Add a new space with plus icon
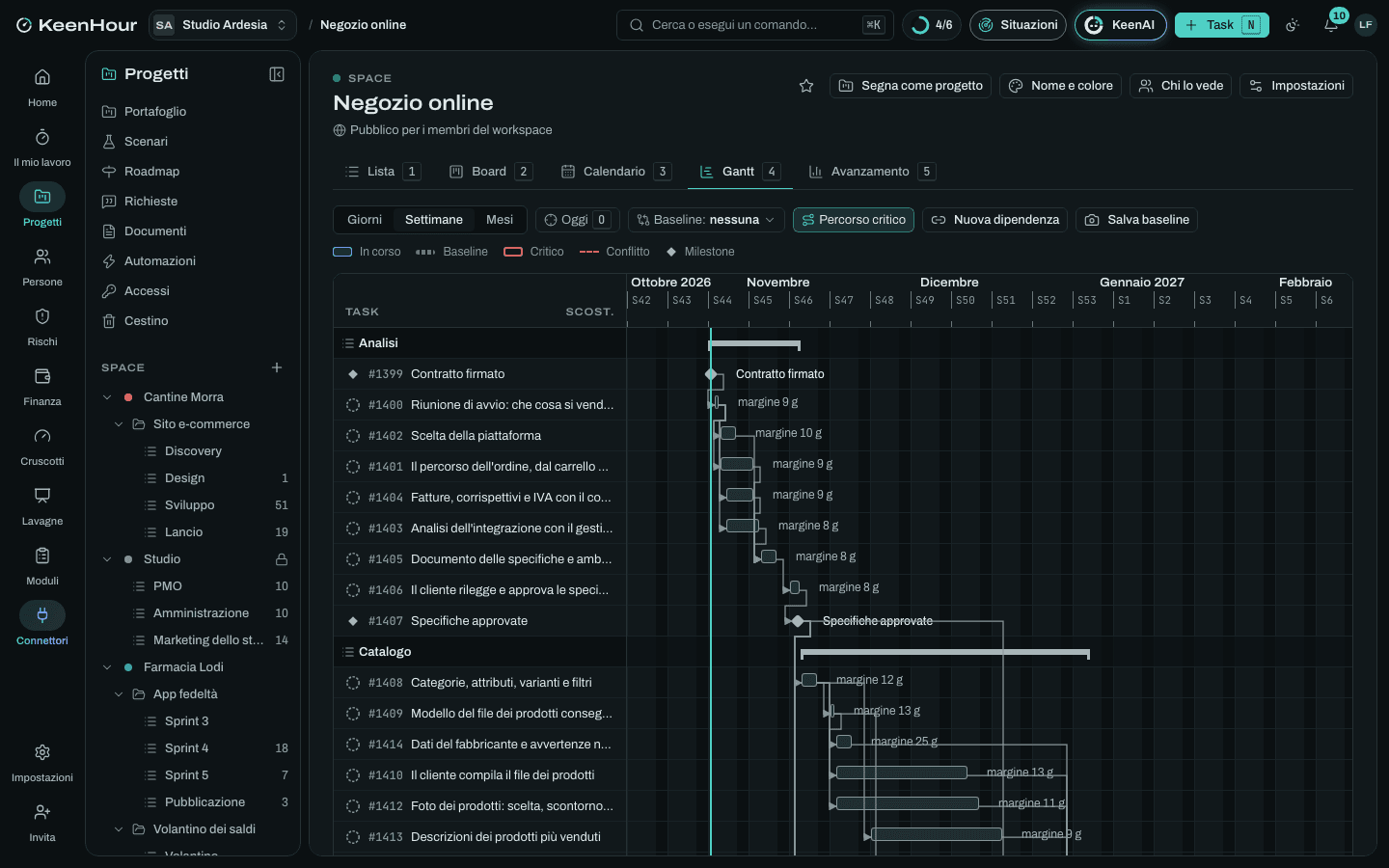This screenshot has height=868, width=1389. tap(277, 367)
